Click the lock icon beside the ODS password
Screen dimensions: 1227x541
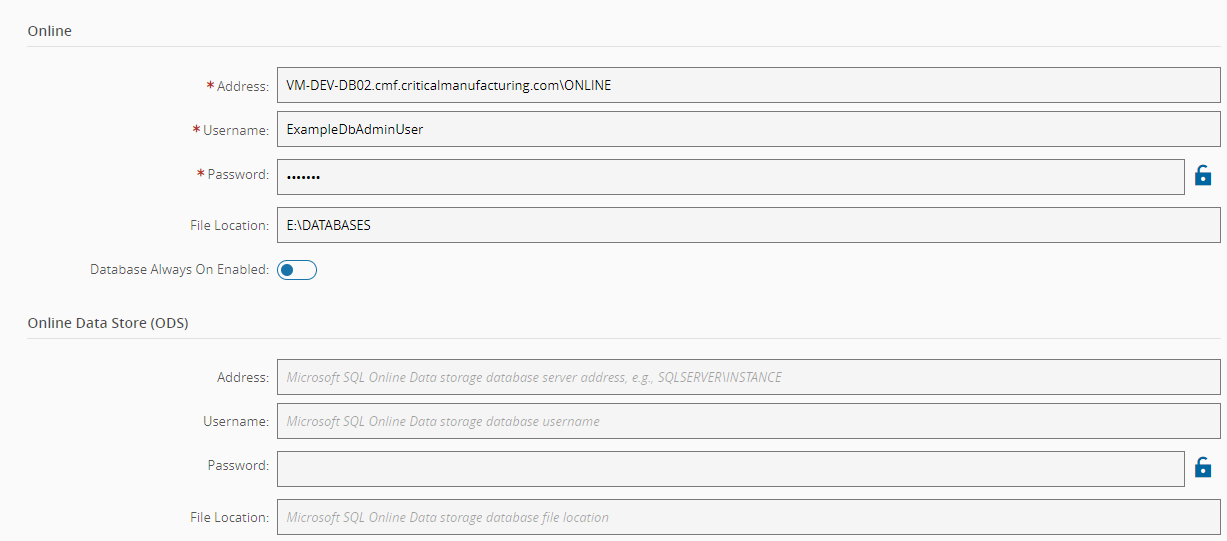[1203, 467]
